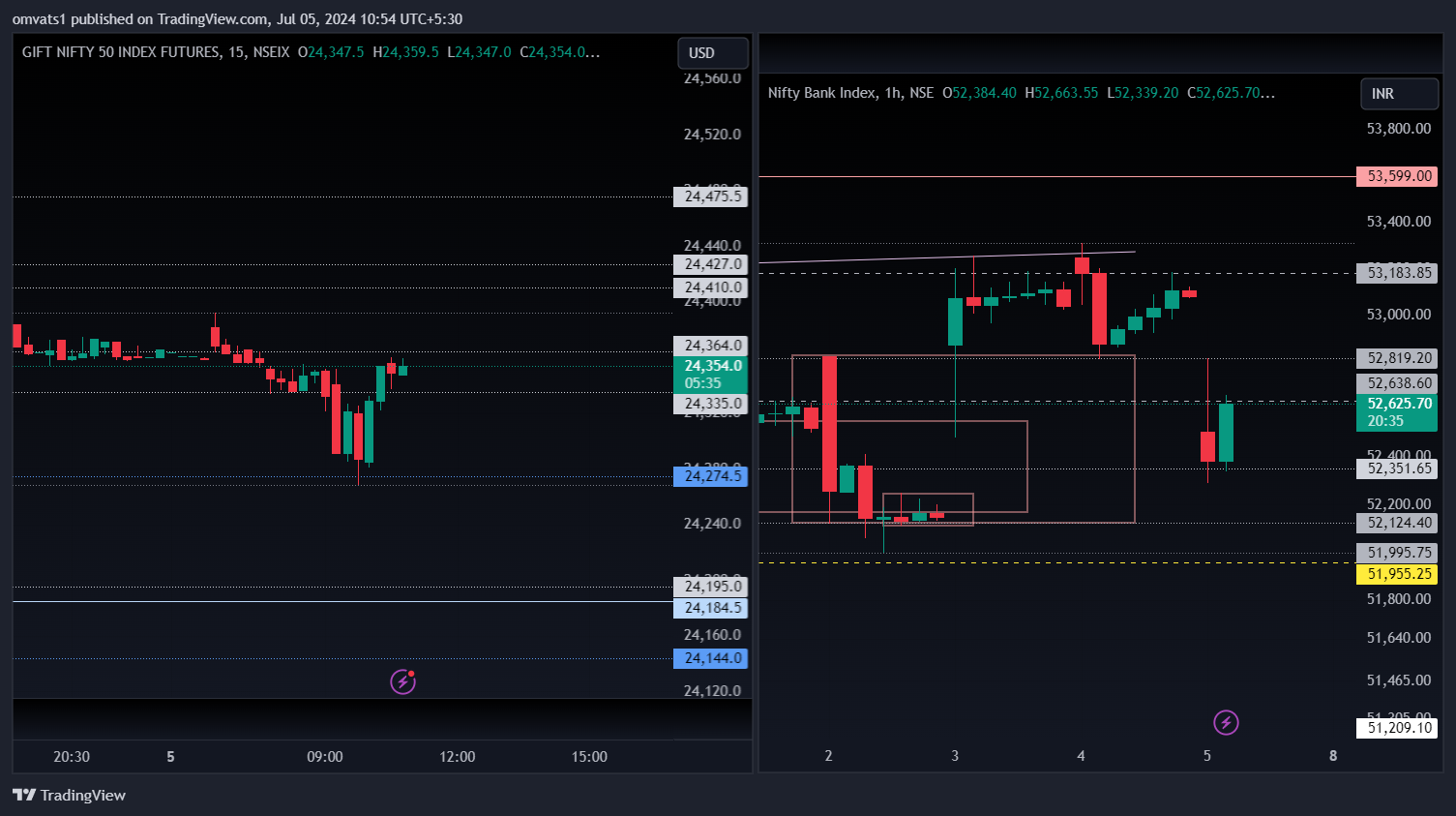Screen dimensions: 1456x816
Task: Click the GIFT NIFTY 50 INDEX FUTURES title
Action: coord(121,52)
